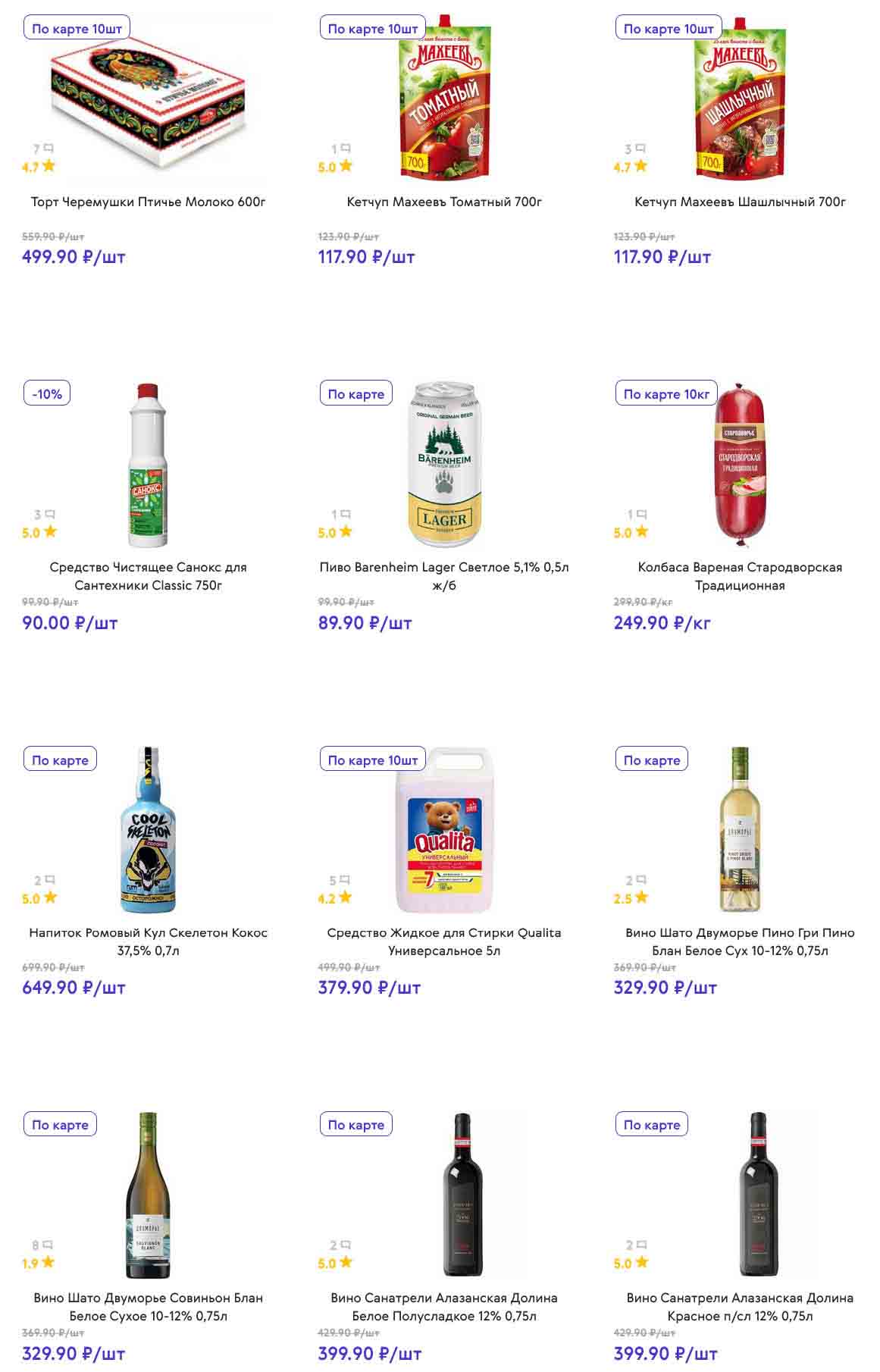Open Кетчуп Махеевъ Томатный 700г title link
Screen dimensions: 880x1372
pos(444,202)
